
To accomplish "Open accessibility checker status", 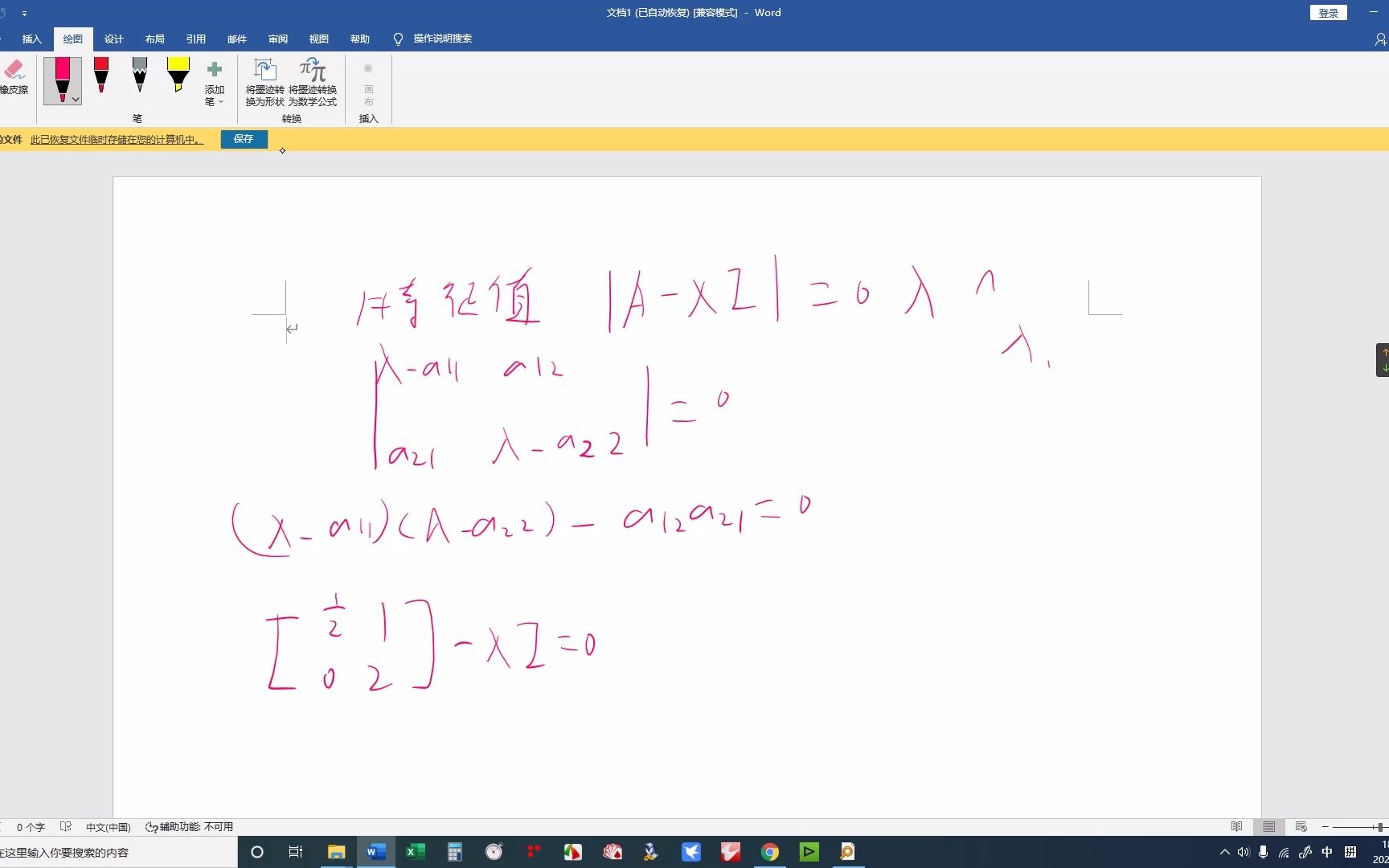I will [189, 827].
